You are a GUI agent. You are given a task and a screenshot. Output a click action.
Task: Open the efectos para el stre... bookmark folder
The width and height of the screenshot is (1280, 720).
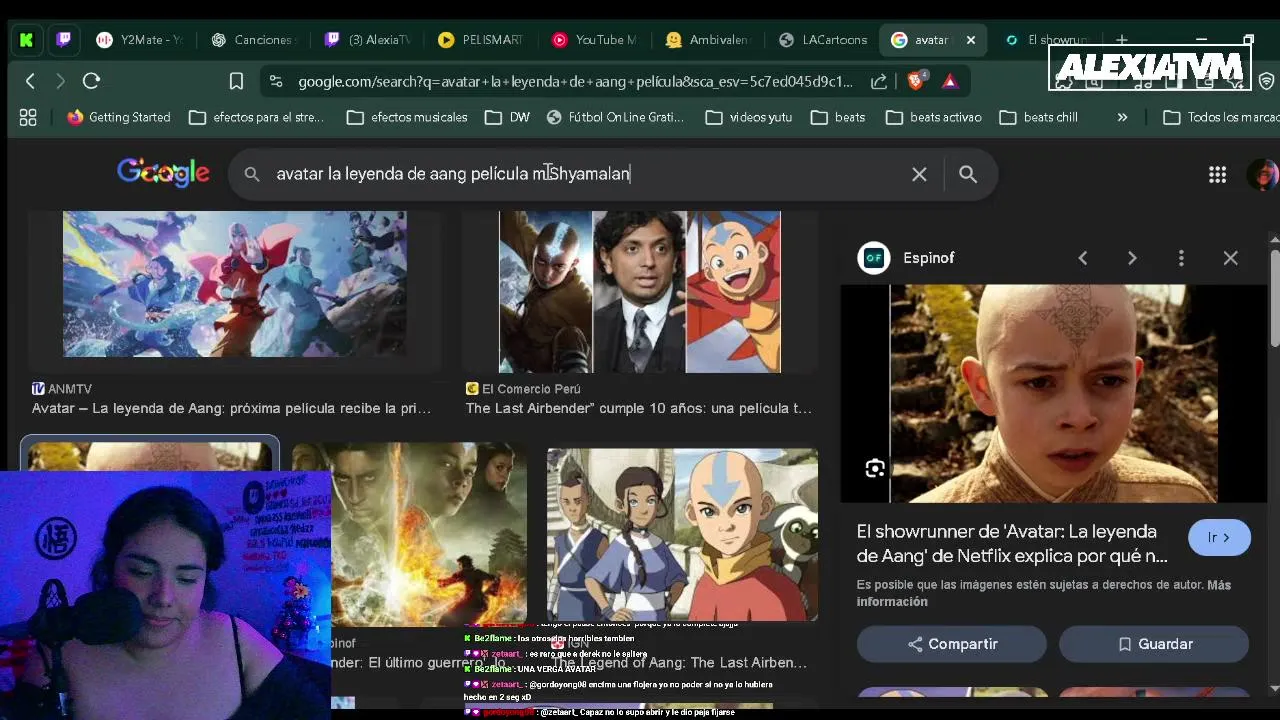[257, 117]
